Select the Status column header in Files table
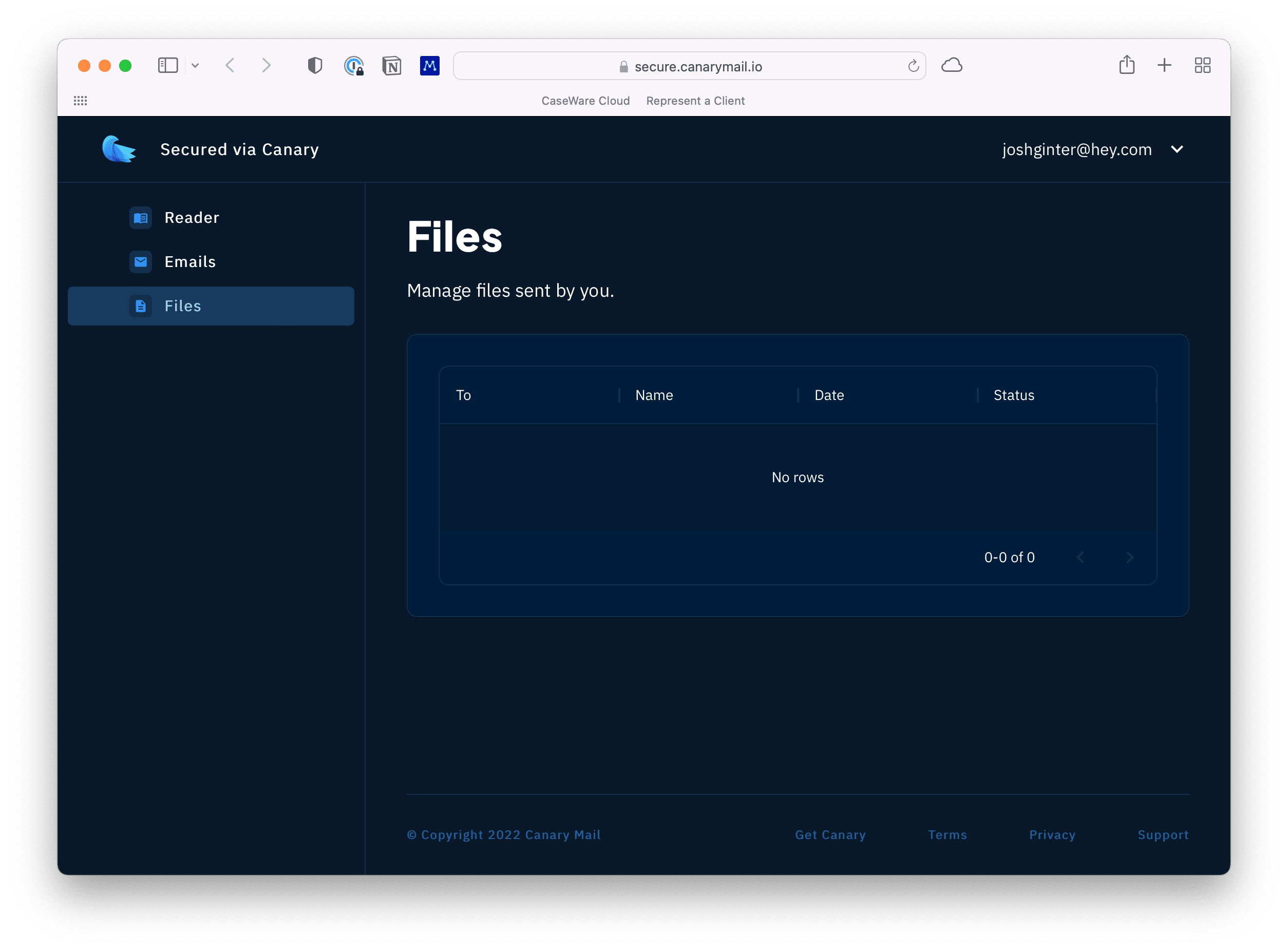 pos(1013,395)
